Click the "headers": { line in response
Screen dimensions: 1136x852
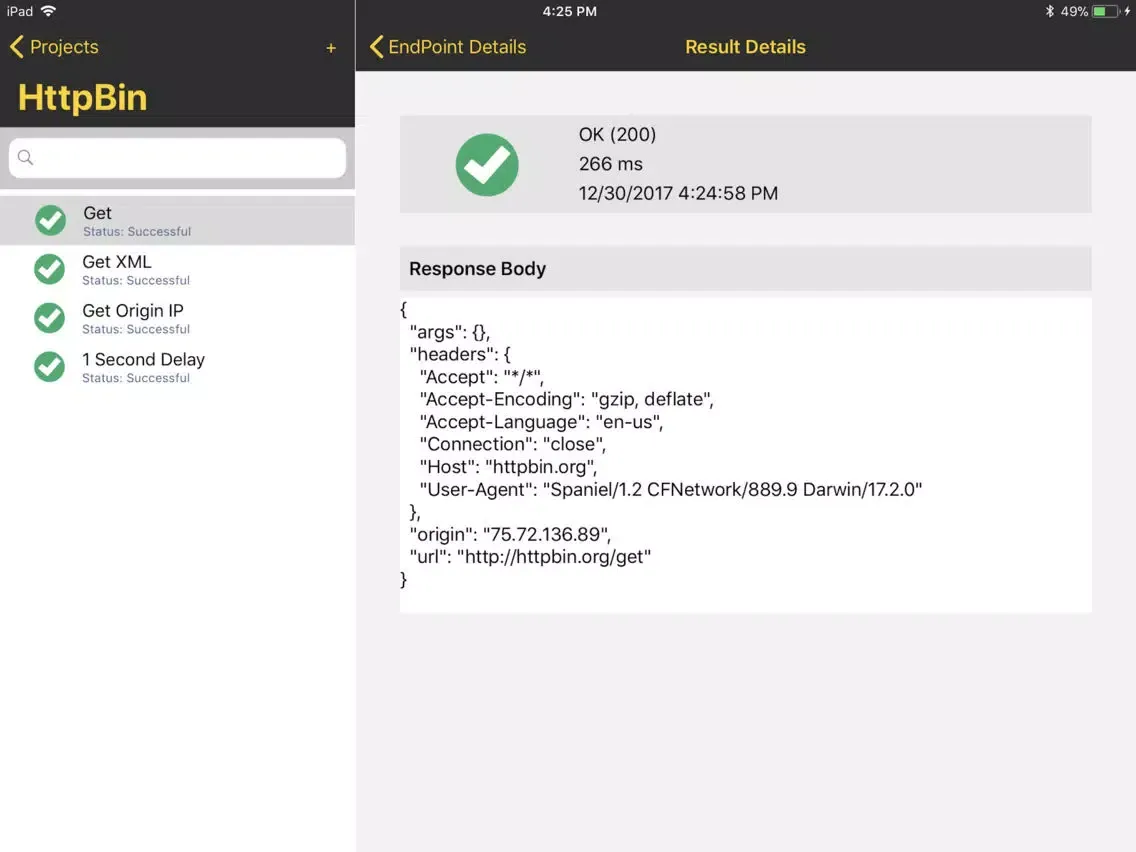tap(460, 355)
